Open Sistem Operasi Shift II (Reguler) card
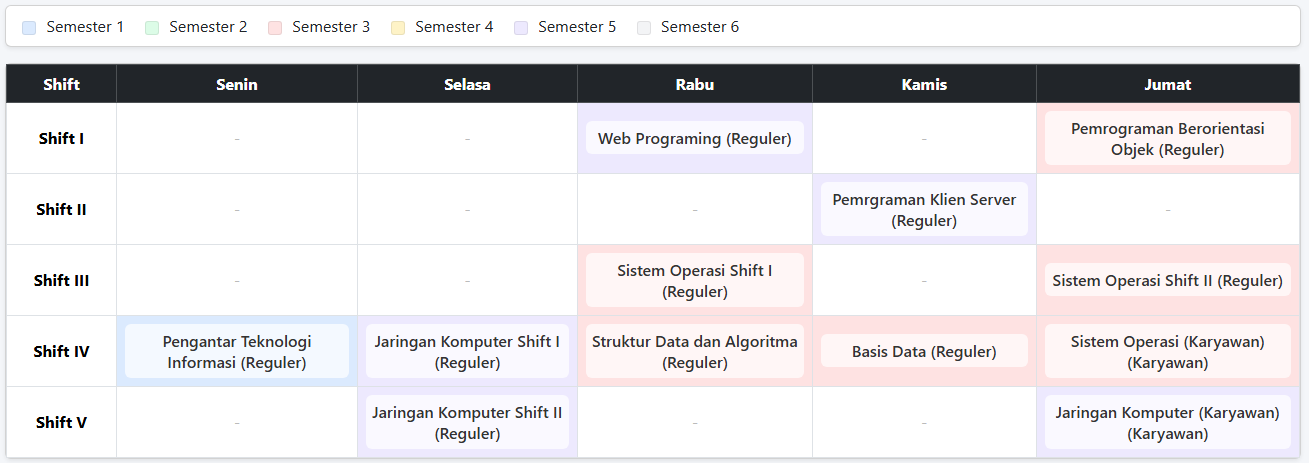This screenshot has width=1309, height=463. tap(1167, 281)
